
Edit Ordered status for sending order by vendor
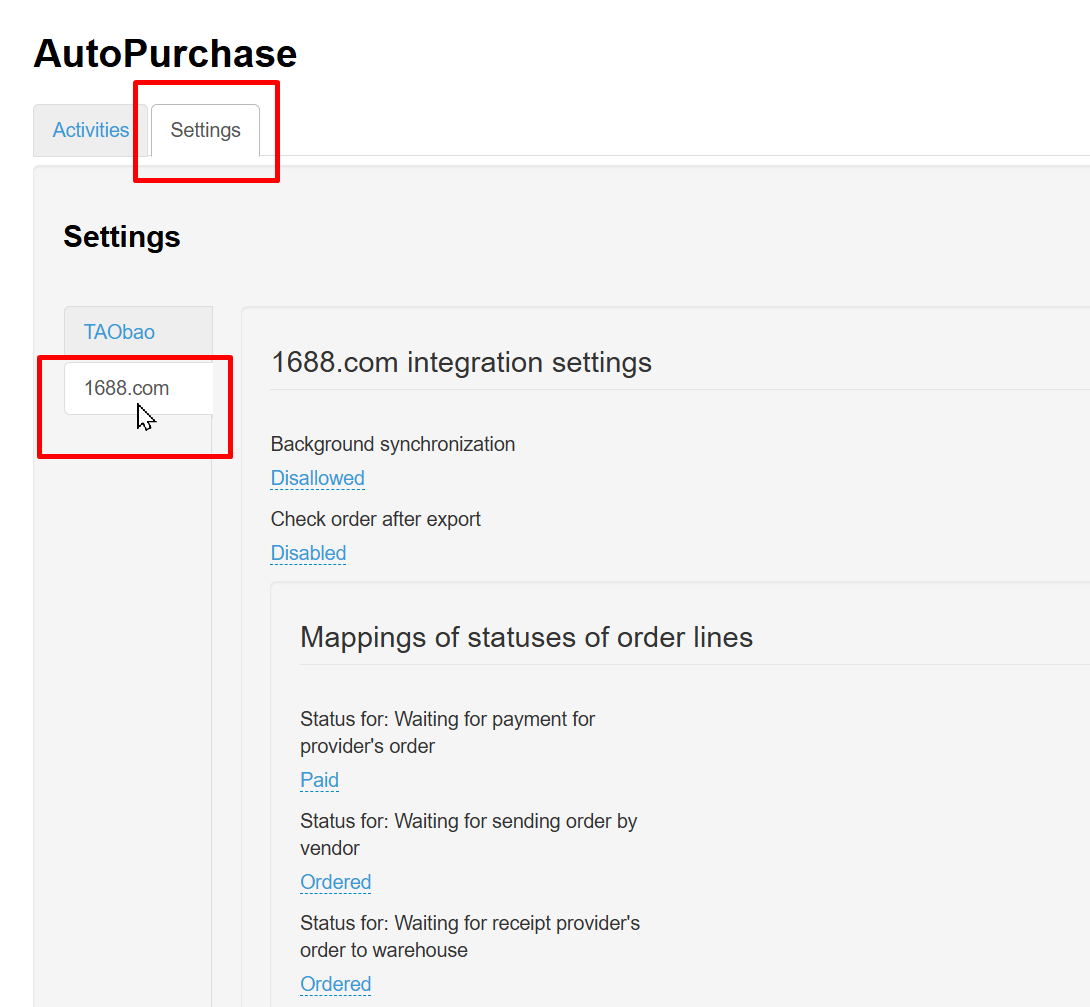pyautogui.click(x=335, y=882)
